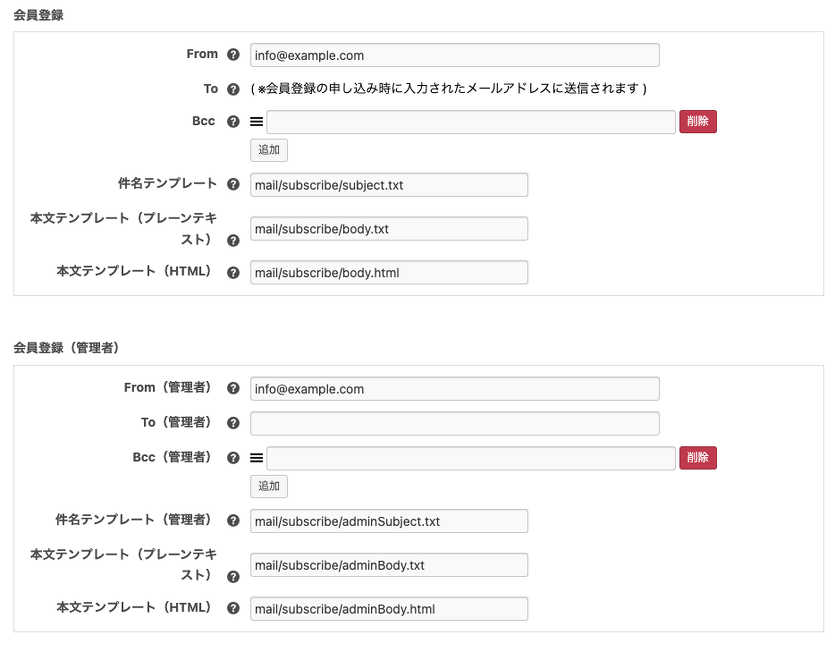Viewport: 835px width, 652px height.
Task: Open help for From（管理者）
Action: (233, 388)
